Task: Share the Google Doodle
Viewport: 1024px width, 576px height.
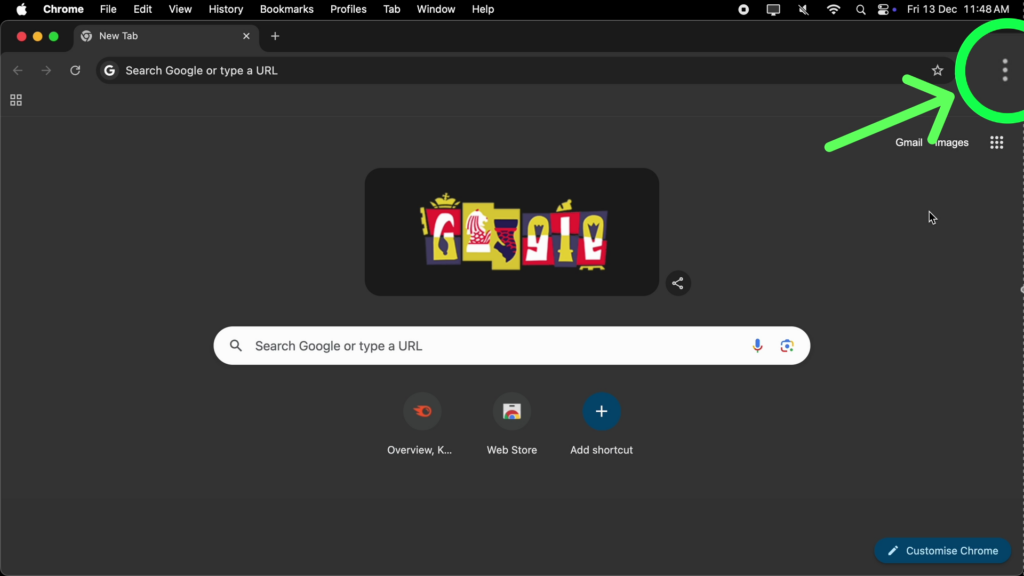Action: 678,283
